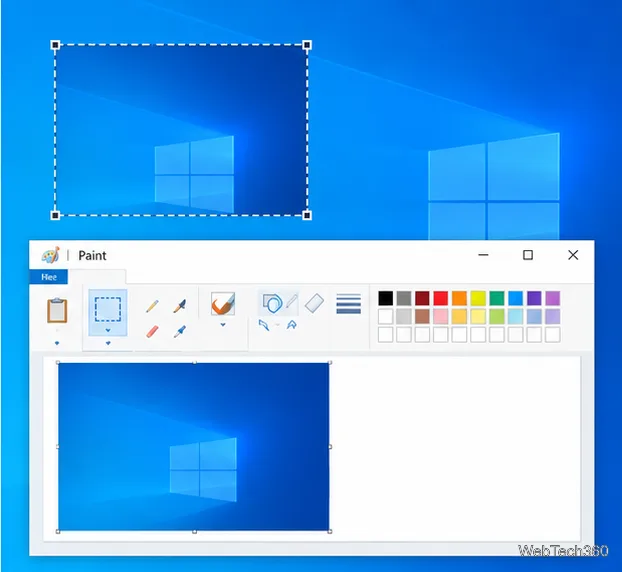Open the arrow inside the highlighted Select button
The image size is (622, 572).
click(108, 330)
